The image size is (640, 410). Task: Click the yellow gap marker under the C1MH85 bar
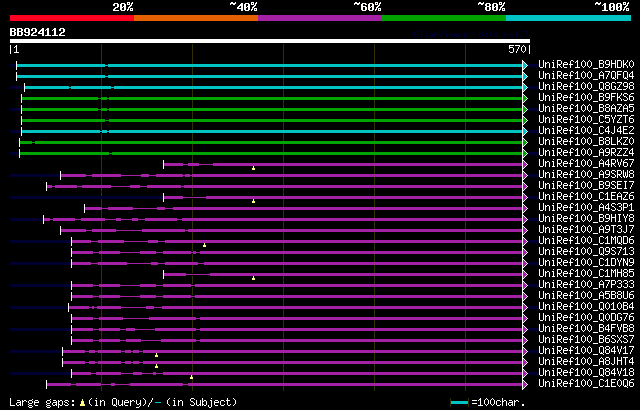[x=253, y=278]
